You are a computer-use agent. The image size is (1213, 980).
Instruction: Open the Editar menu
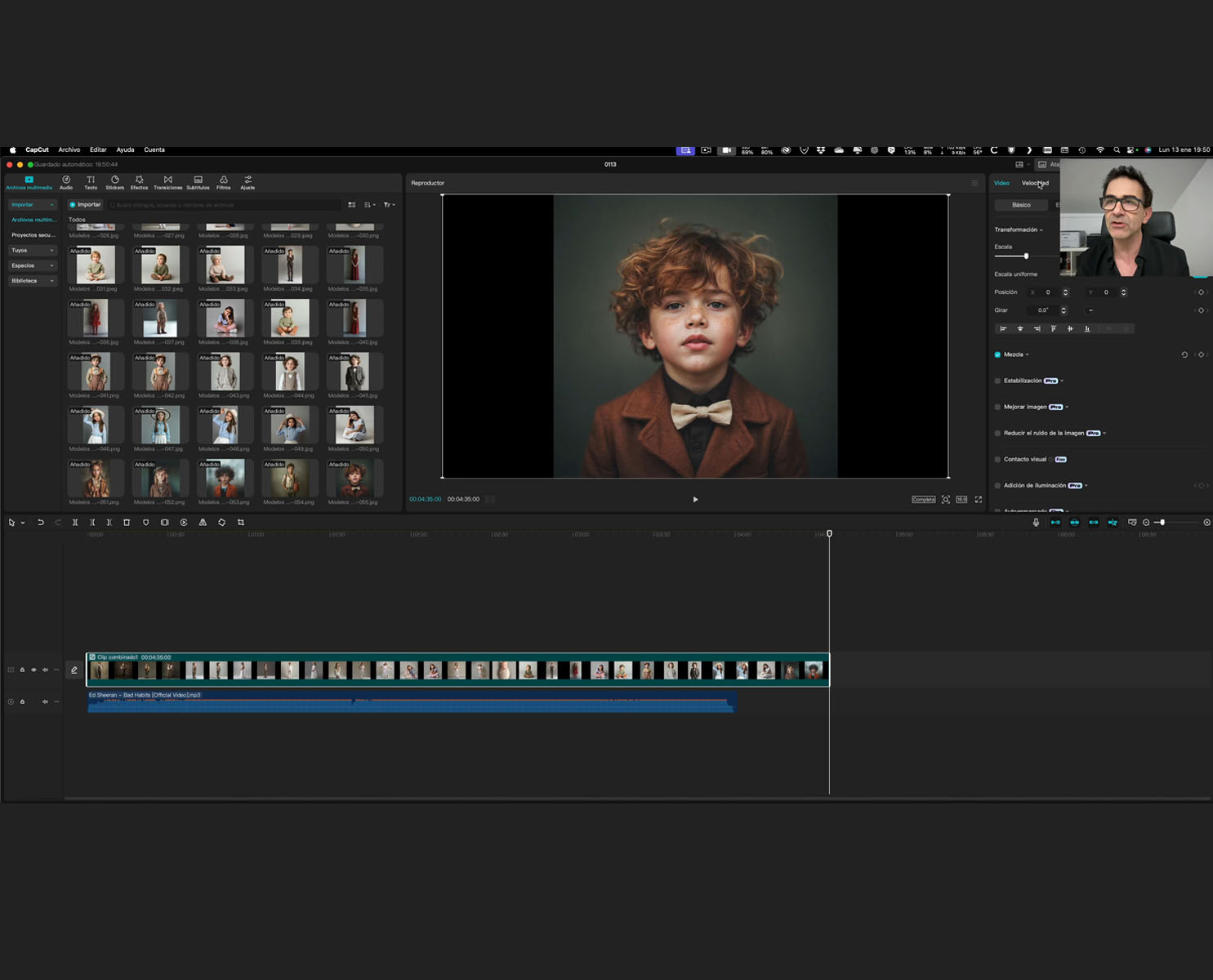coord(98,150)
